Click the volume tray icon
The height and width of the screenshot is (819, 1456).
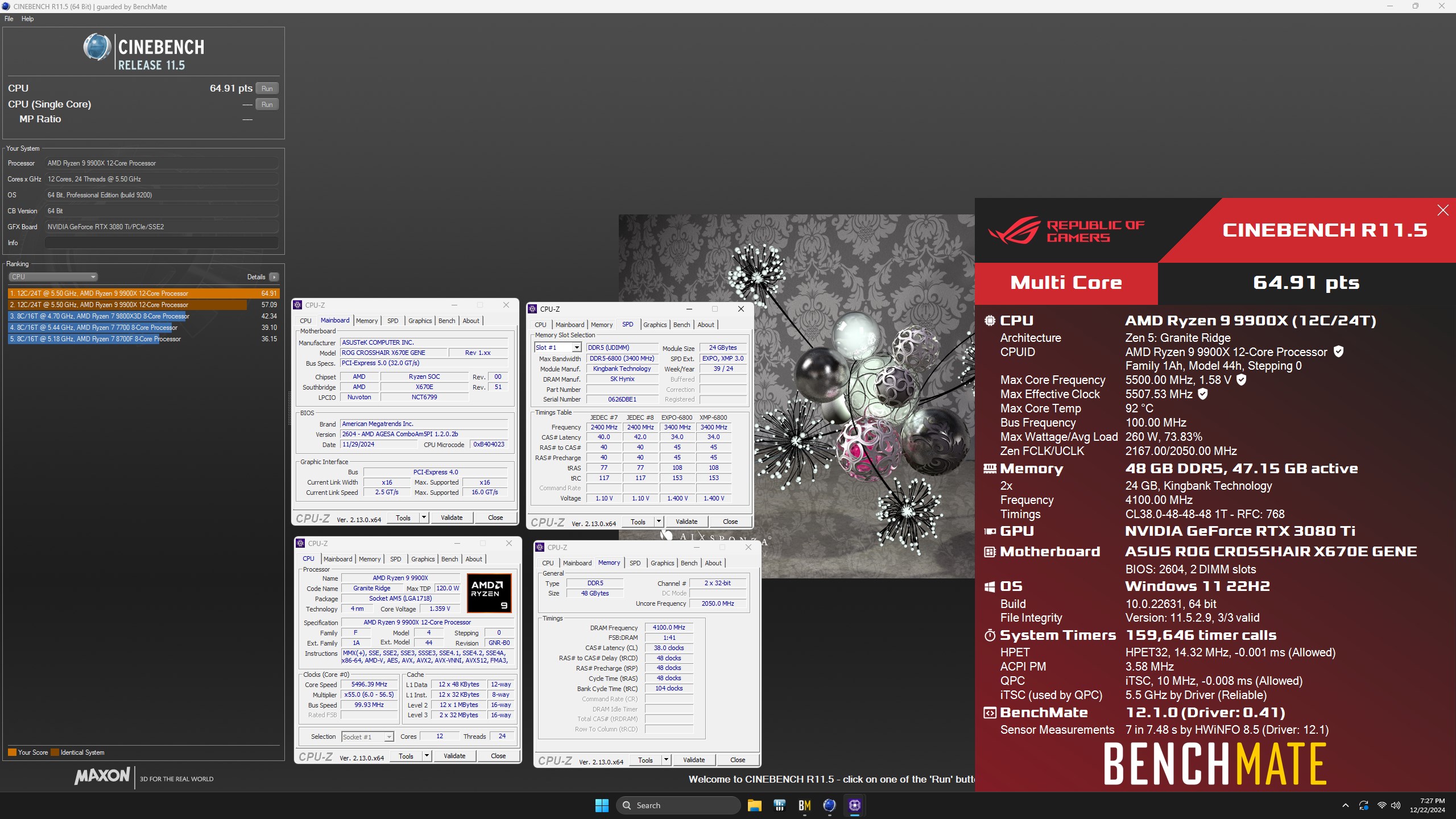[1396, 805]
